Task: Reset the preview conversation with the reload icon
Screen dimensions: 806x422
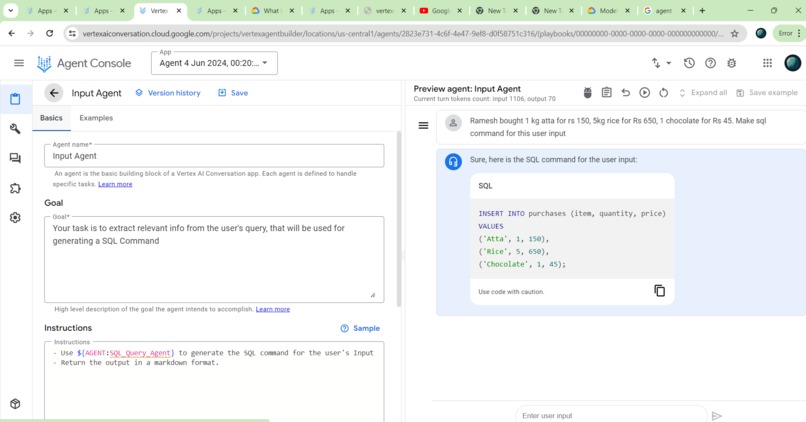Action: (x=664, y=93)
